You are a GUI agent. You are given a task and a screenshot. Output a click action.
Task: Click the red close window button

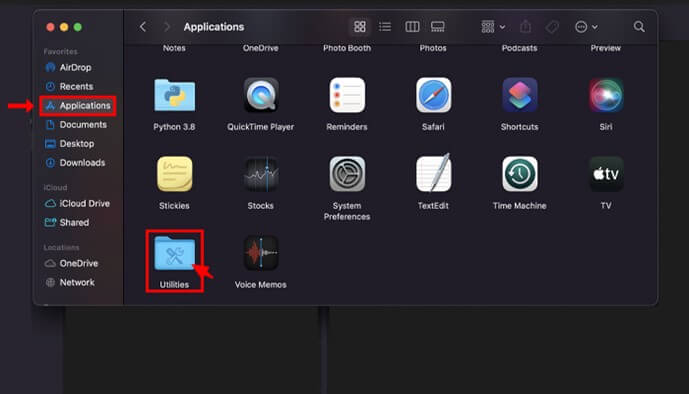tap(51, 27)
